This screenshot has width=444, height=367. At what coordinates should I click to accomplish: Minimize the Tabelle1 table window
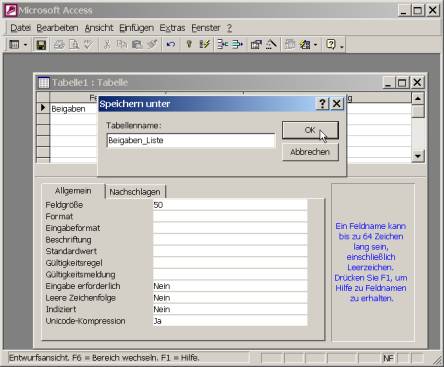388,82
